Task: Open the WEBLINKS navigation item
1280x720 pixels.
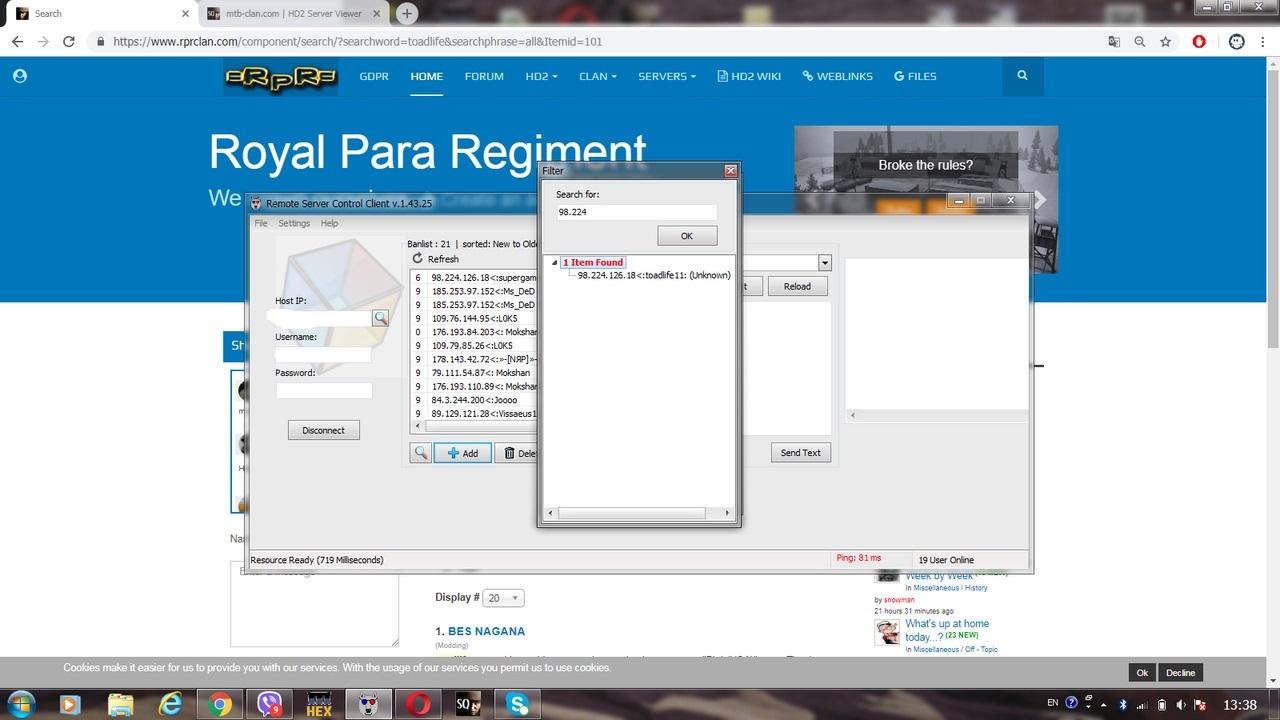Action: [x=838, y=76]
